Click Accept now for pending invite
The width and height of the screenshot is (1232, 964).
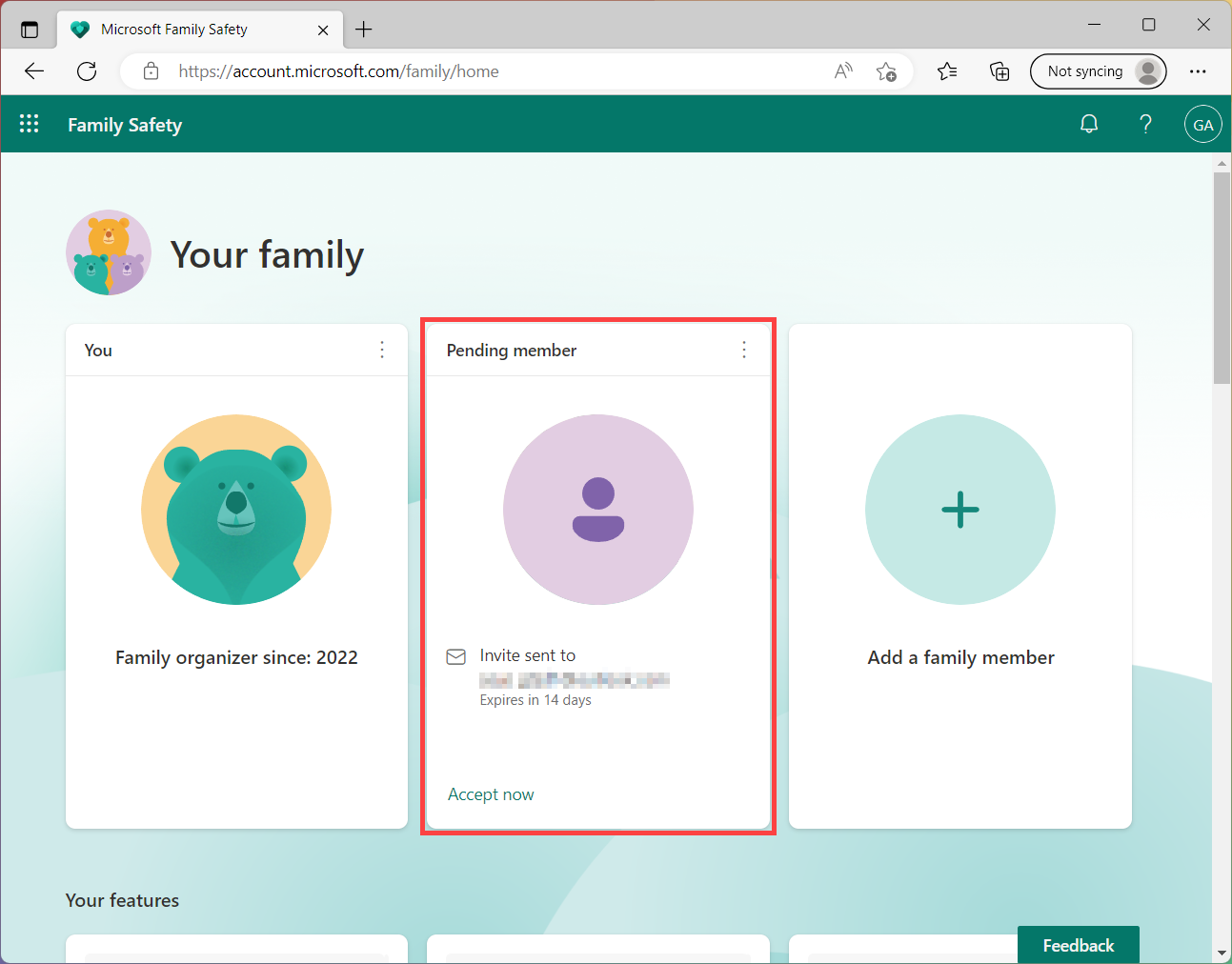[x=491, y=794]
